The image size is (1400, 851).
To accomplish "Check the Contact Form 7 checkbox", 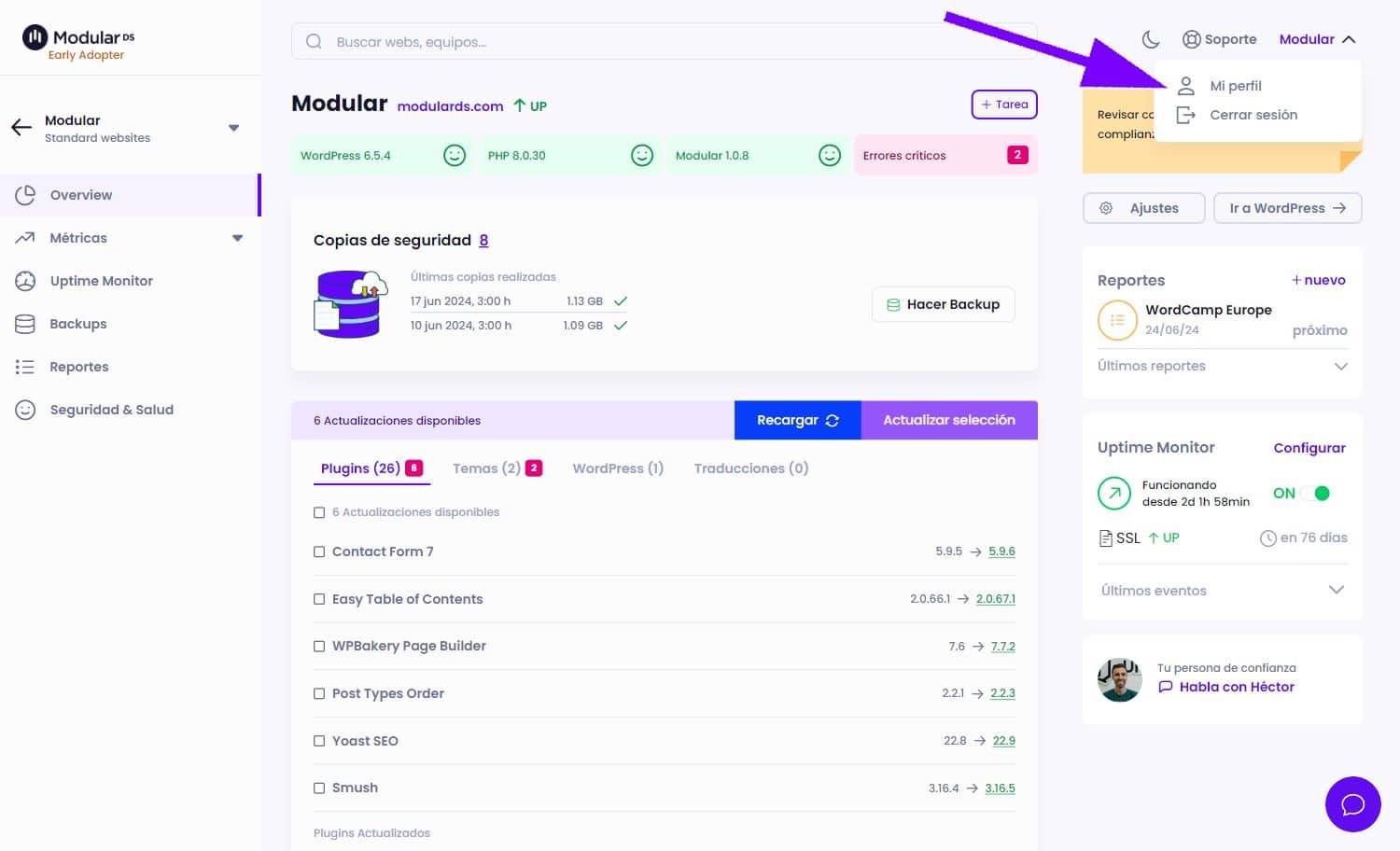I will 319,551.
